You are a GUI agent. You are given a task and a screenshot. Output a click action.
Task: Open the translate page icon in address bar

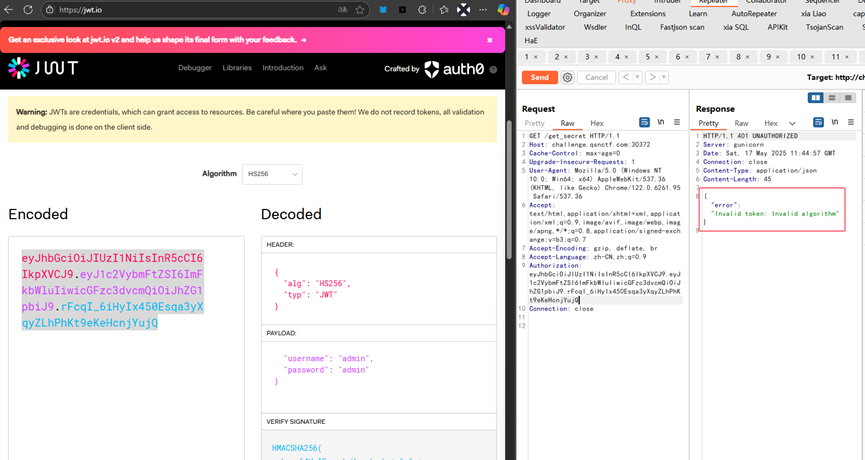pos(343,10)
